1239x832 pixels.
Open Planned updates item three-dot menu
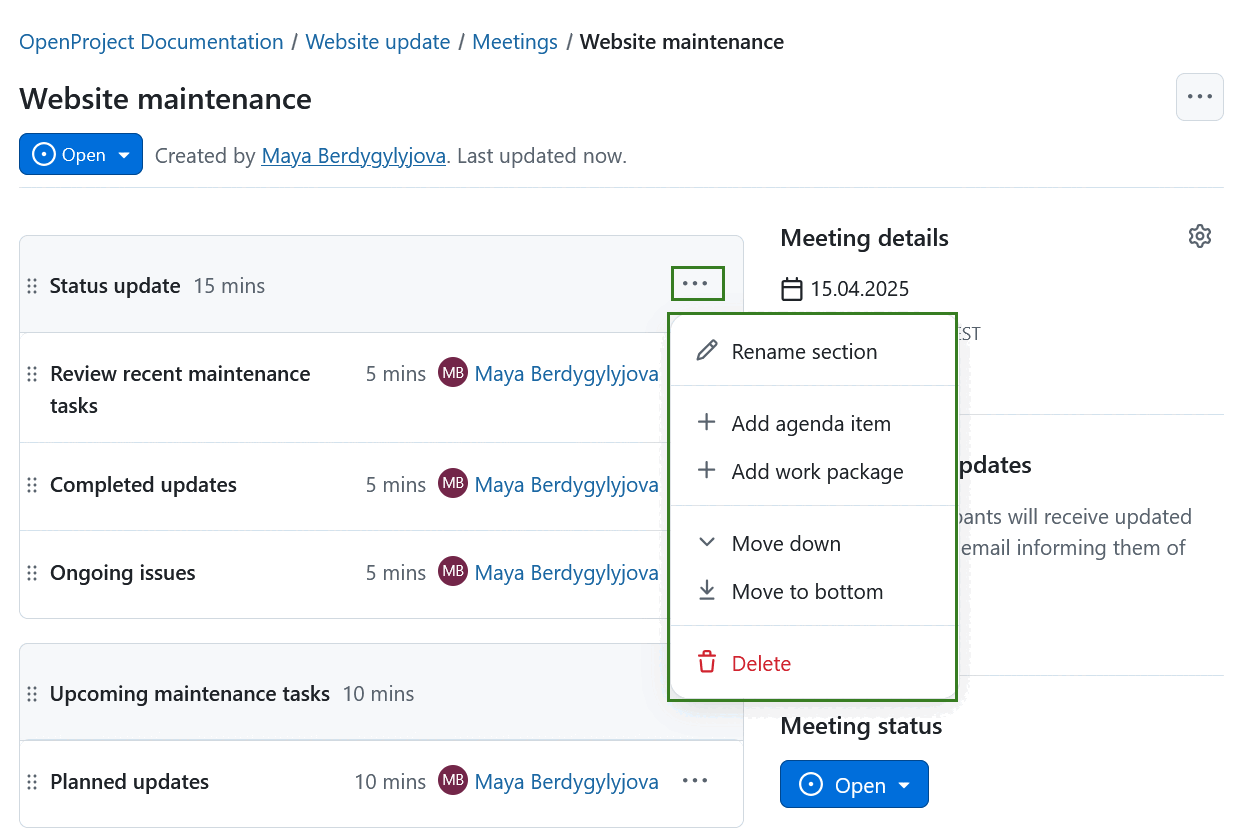pos(695,781)
